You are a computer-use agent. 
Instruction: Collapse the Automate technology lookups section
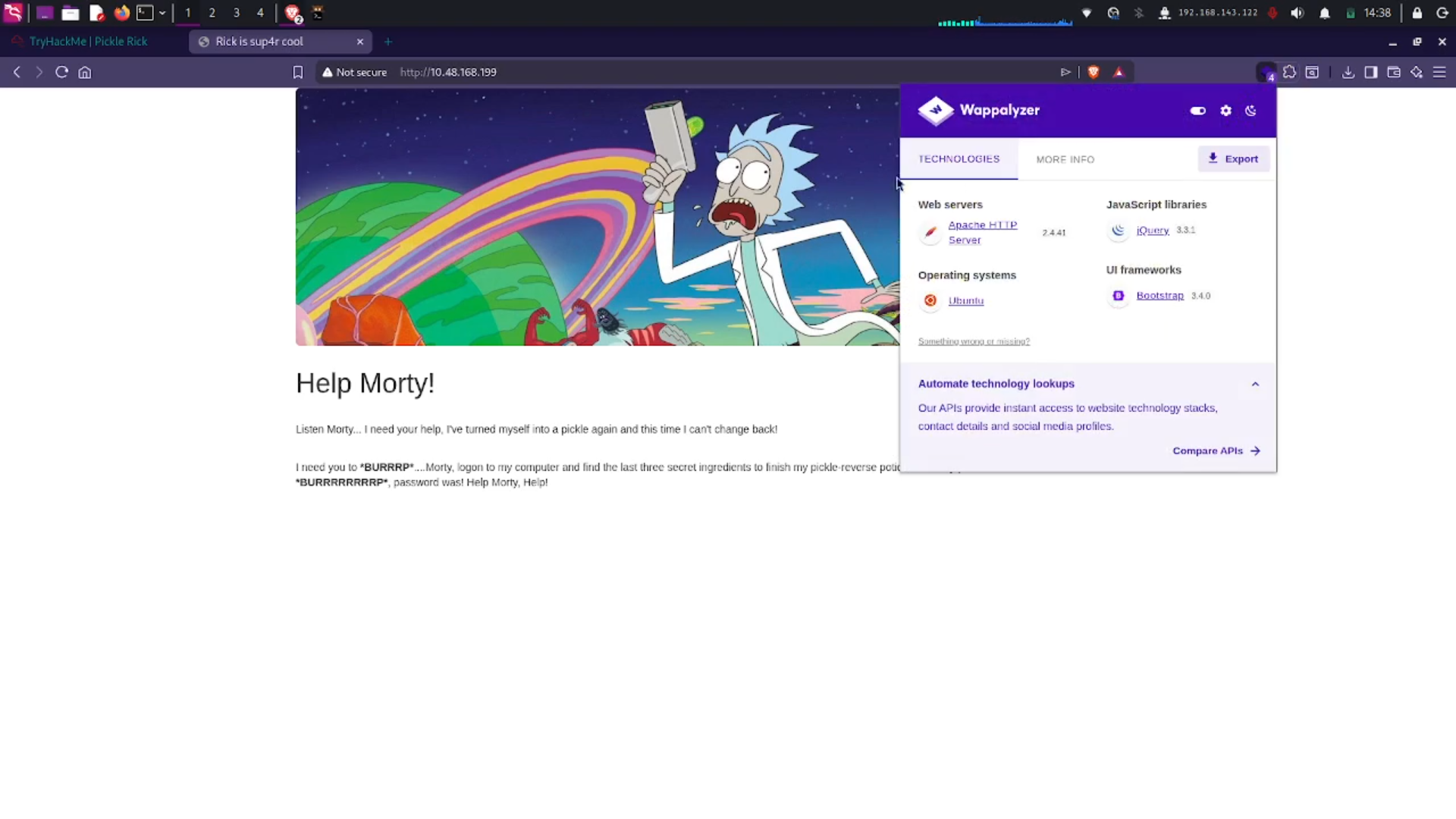click(1255, 384)
